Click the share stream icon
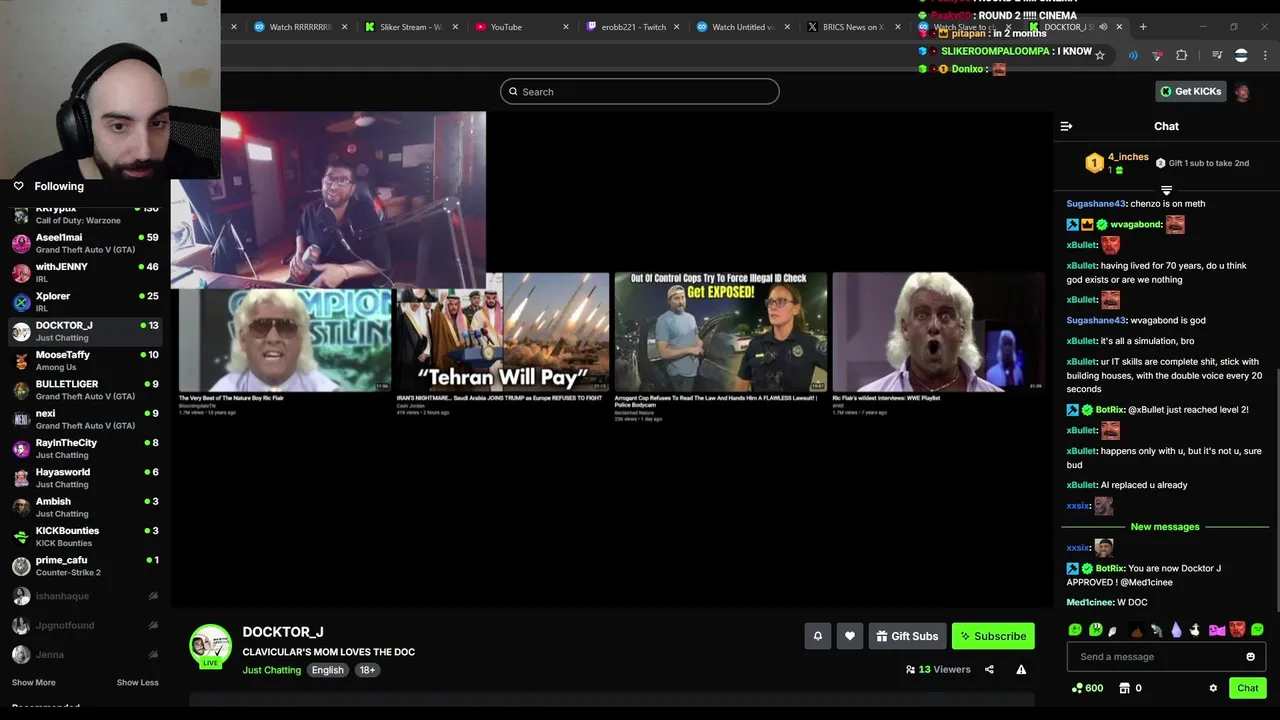This screenshot has height=720, width=1280. pos(989,670)
